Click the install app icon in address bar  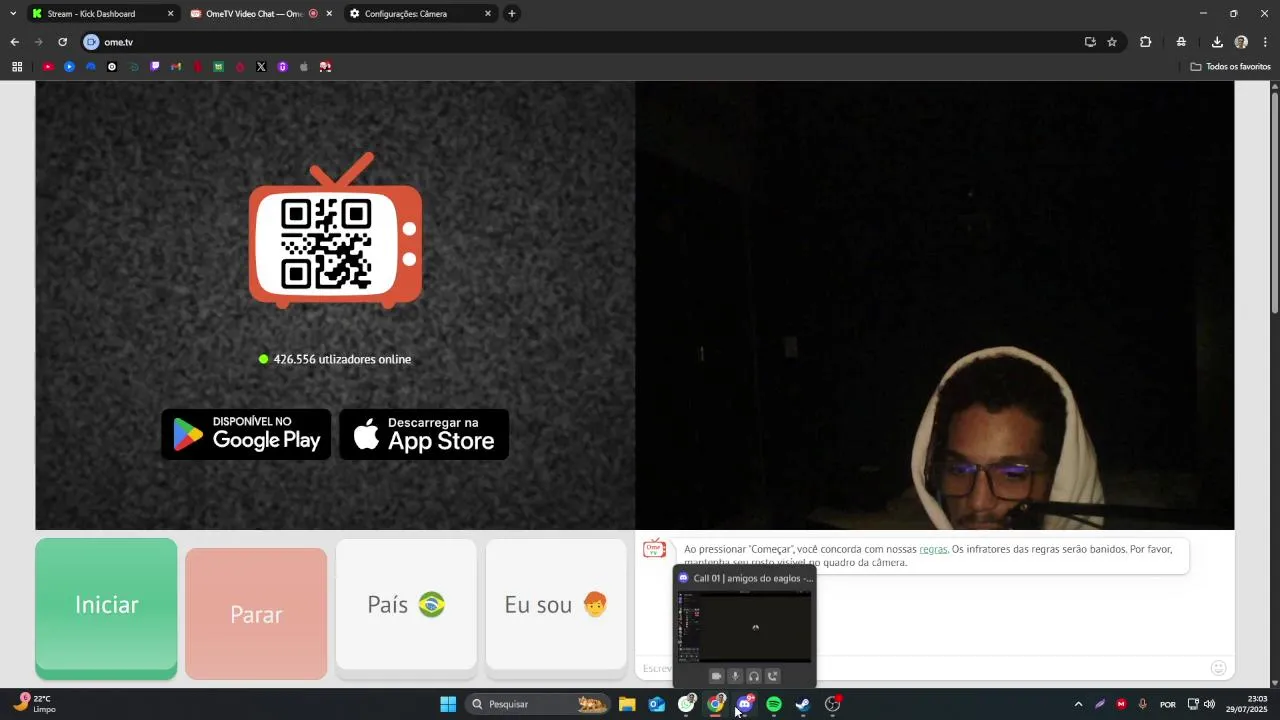pos(1090,42)
